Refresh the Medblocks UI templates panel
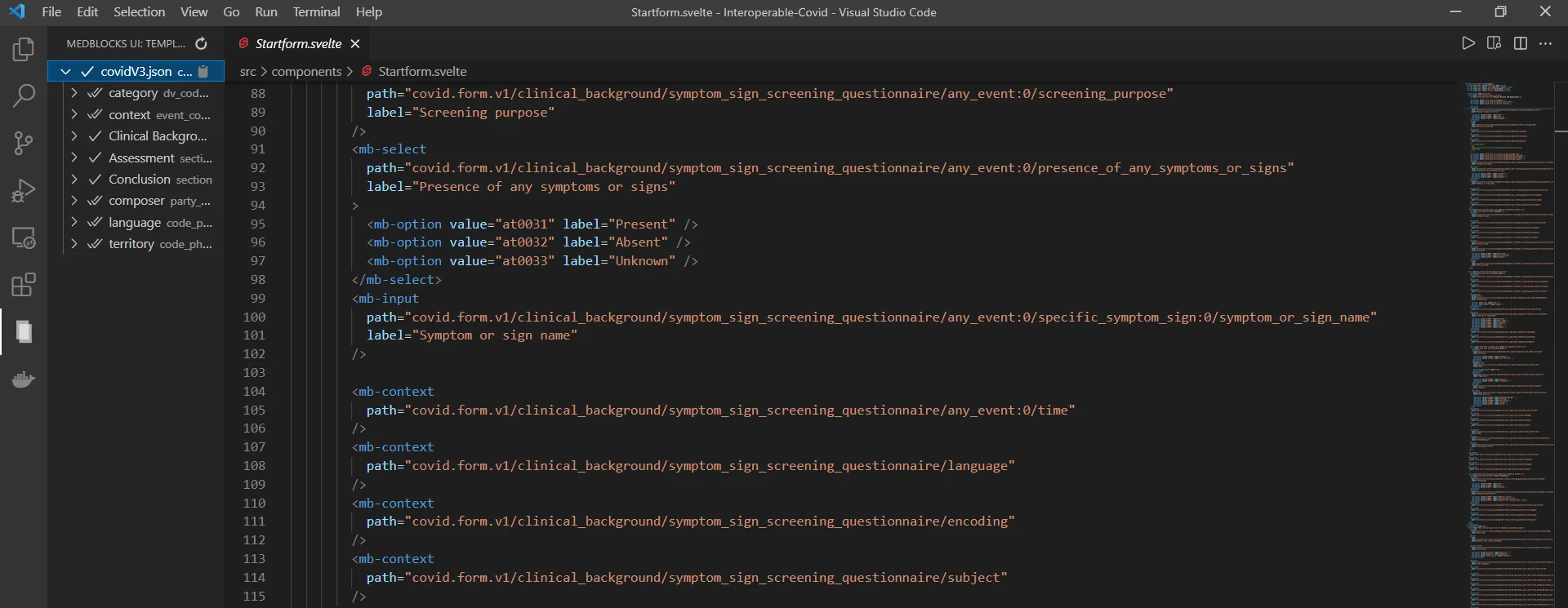 201,44
